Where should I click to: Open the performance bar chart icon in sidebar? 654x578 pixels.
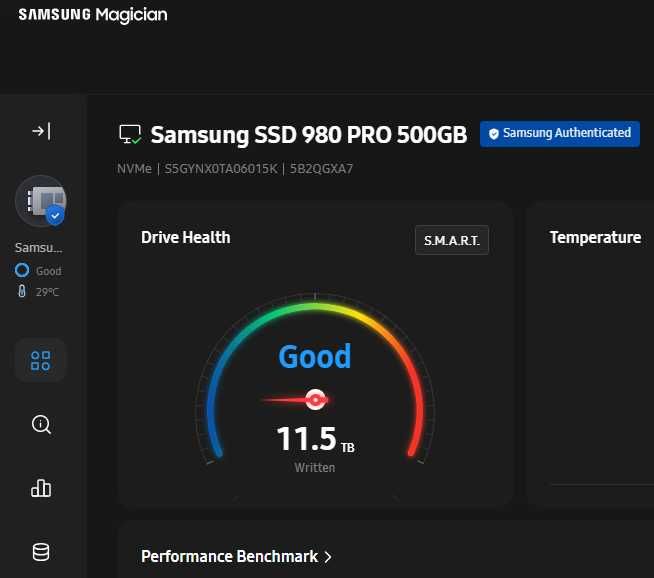click(x=41, y=488)
